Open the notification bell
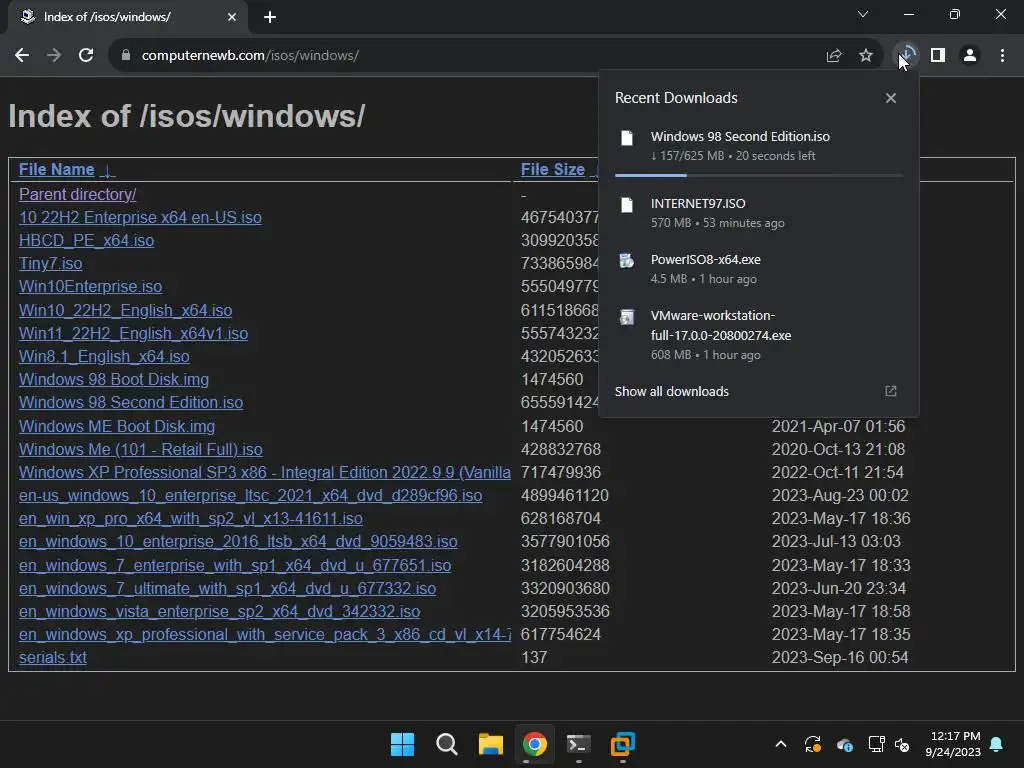1024x768 pixels. tap(997, 744)
